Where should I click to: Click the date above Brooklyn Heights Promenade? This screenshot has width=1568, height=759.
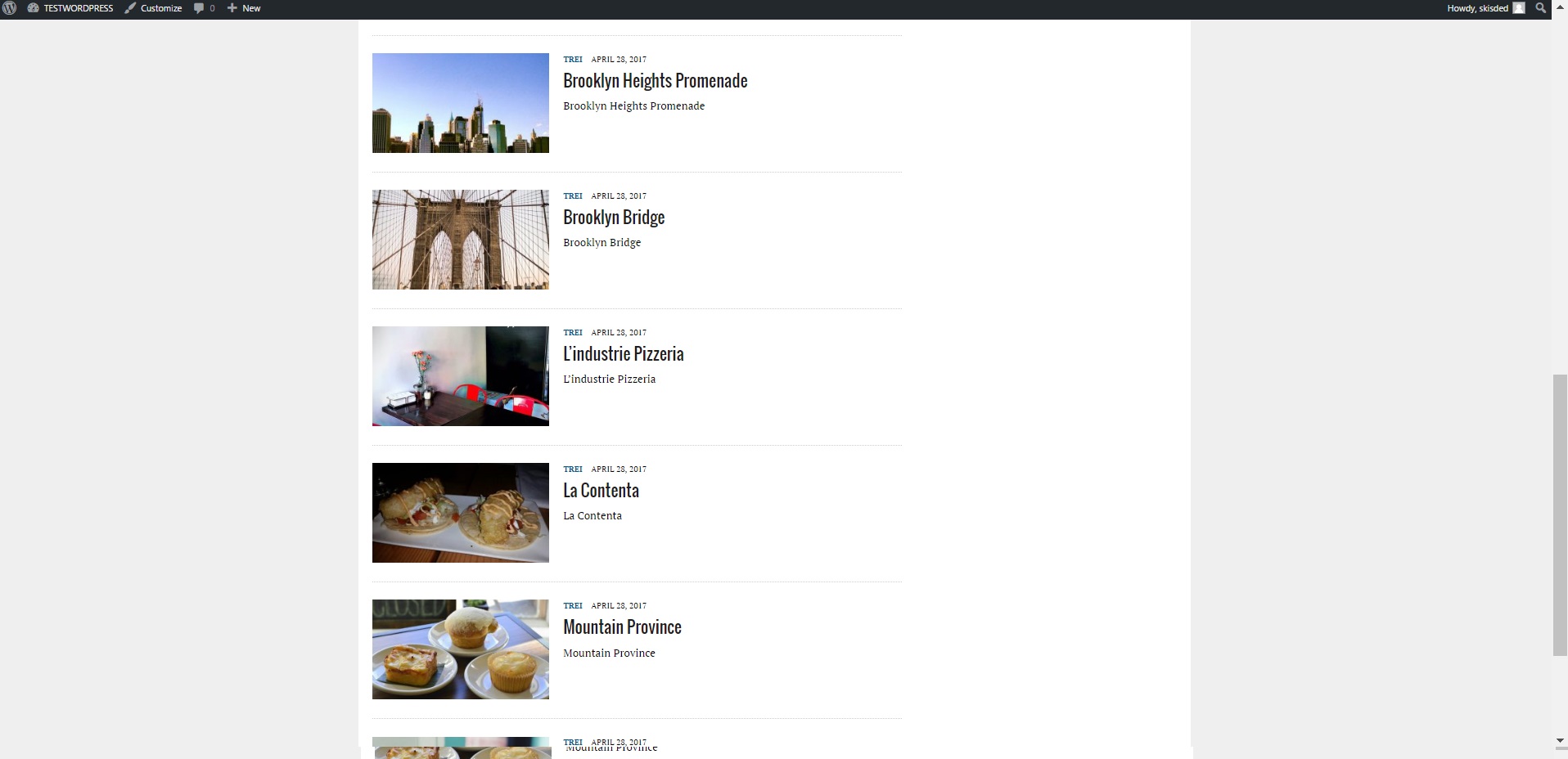tap(619, 60)
